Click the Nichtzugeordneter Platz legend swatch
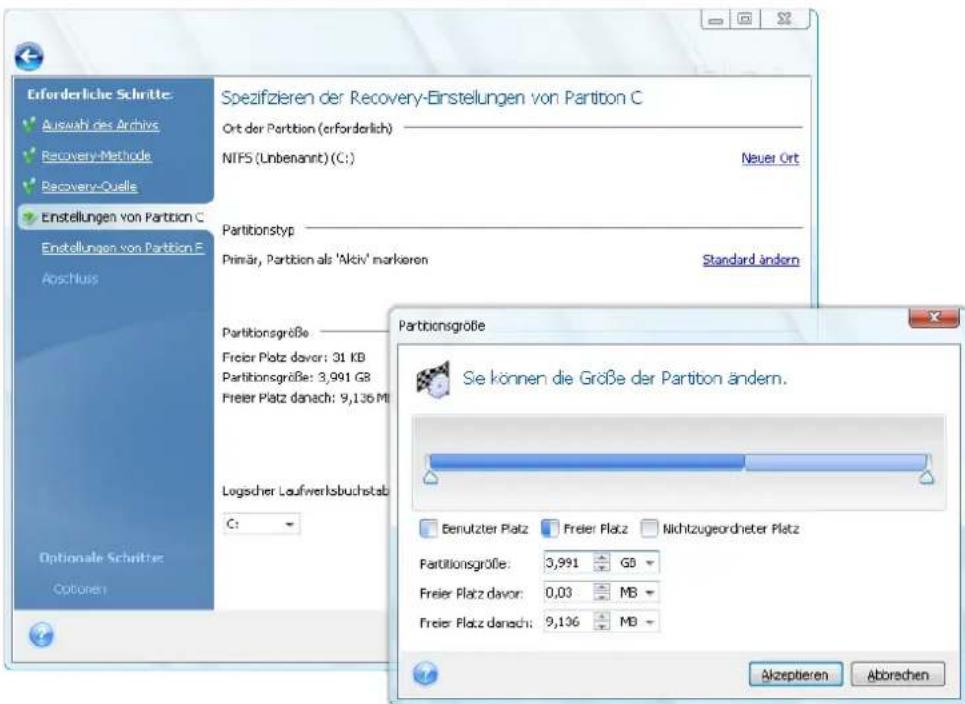The height and width of the screenshot is (704, 965). pos(649,529)
